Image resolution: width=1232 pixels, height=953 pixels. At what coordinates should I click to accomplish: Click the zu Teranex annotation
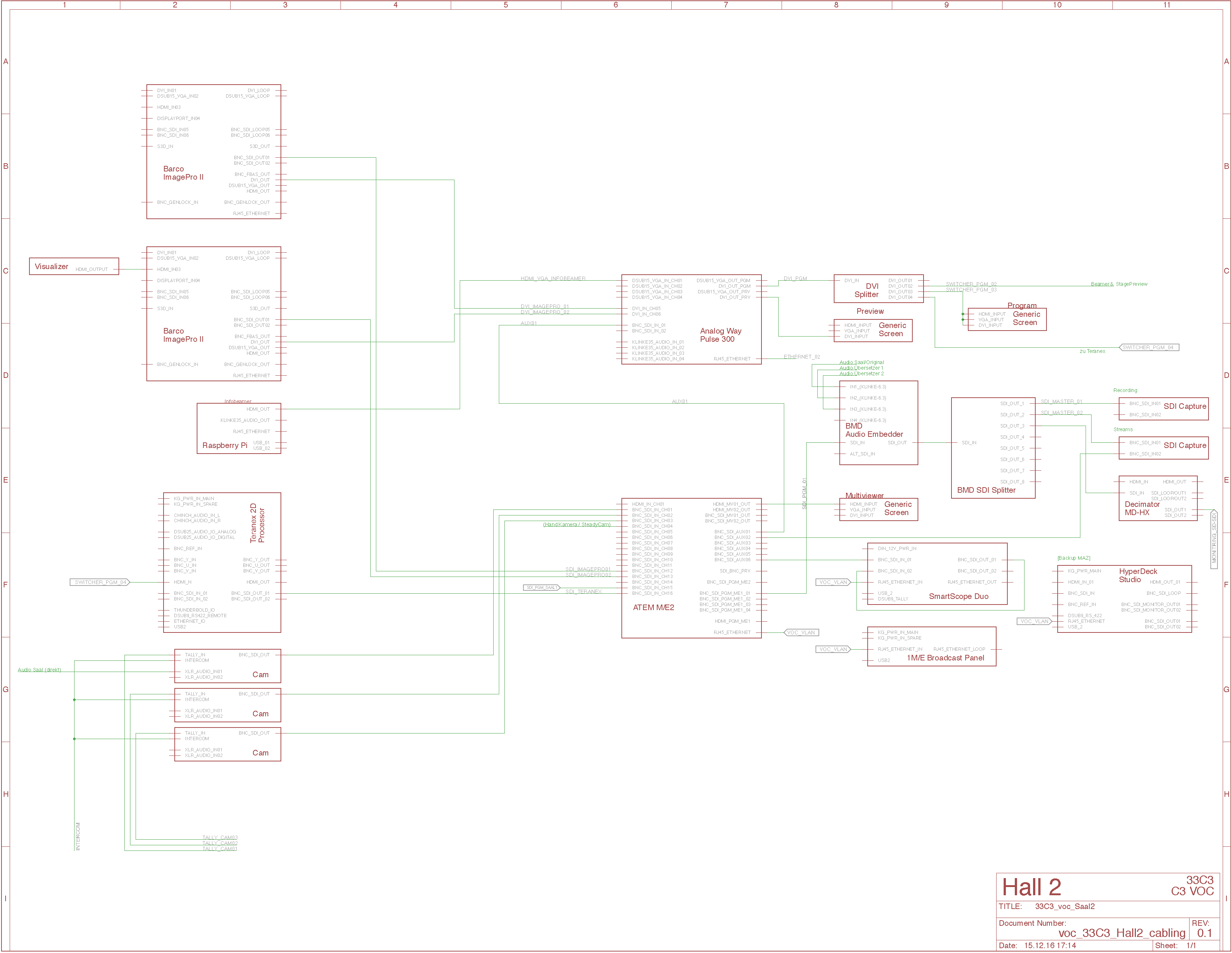[x=1092, y=351]
